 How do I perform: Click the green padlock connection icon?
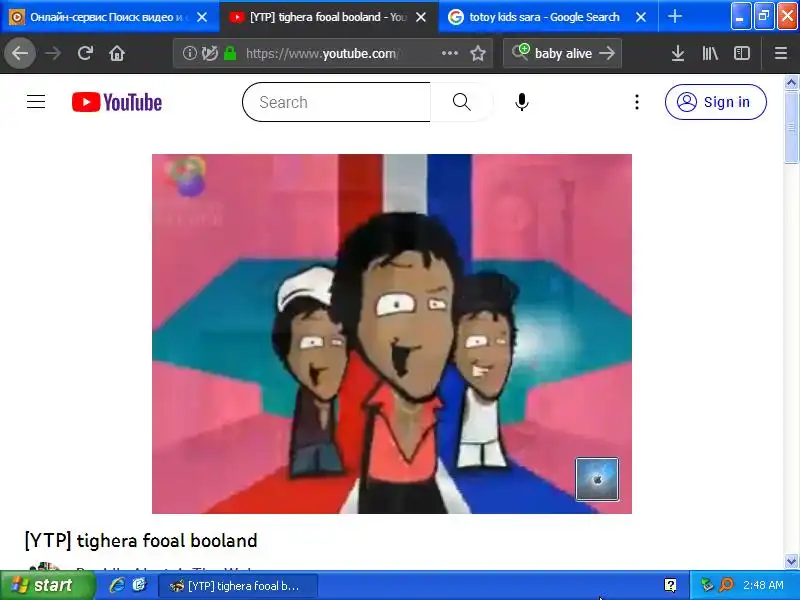(x=230, y=53)
